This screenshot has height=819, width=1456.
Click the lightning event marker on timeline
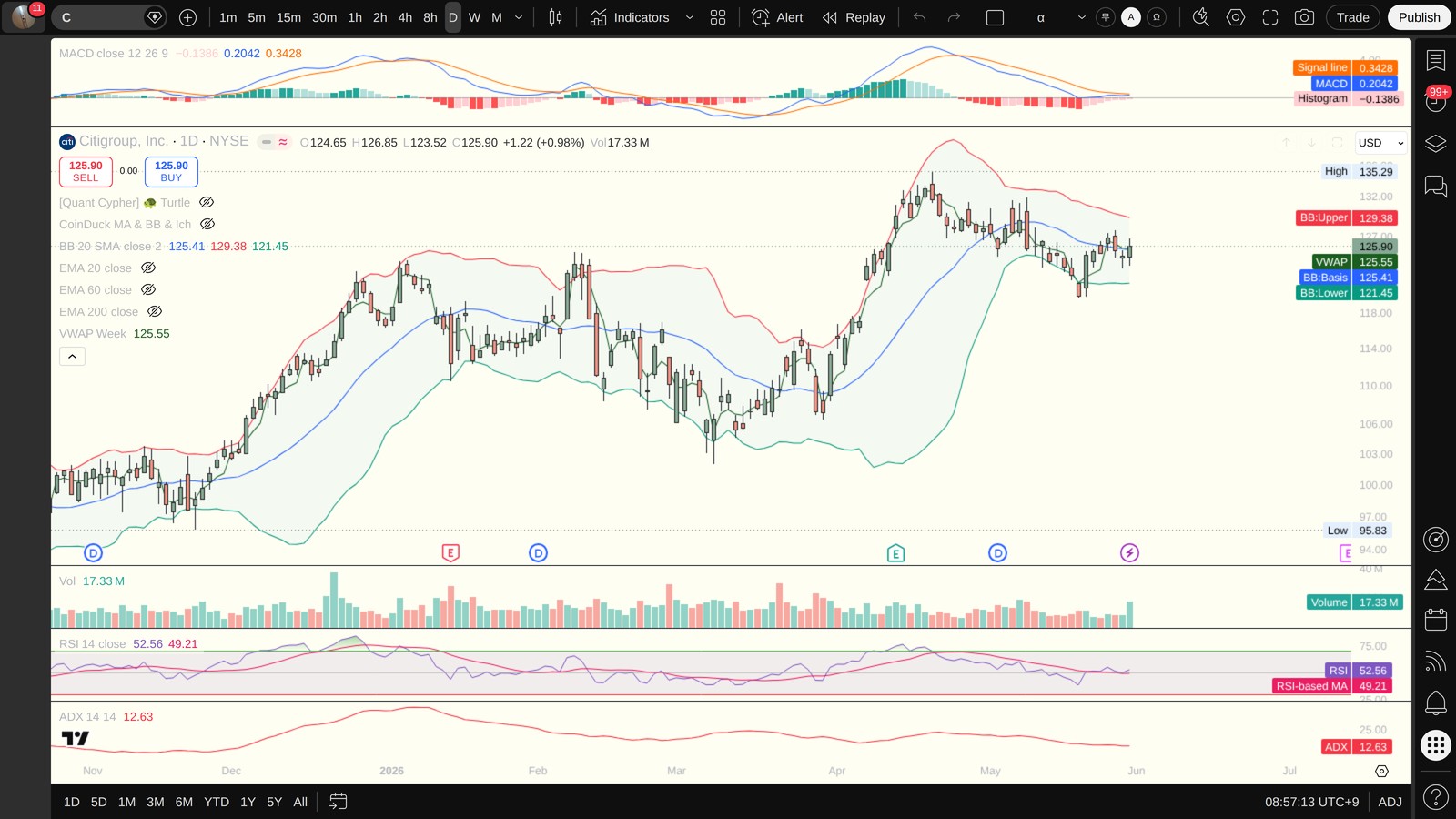1129,552
